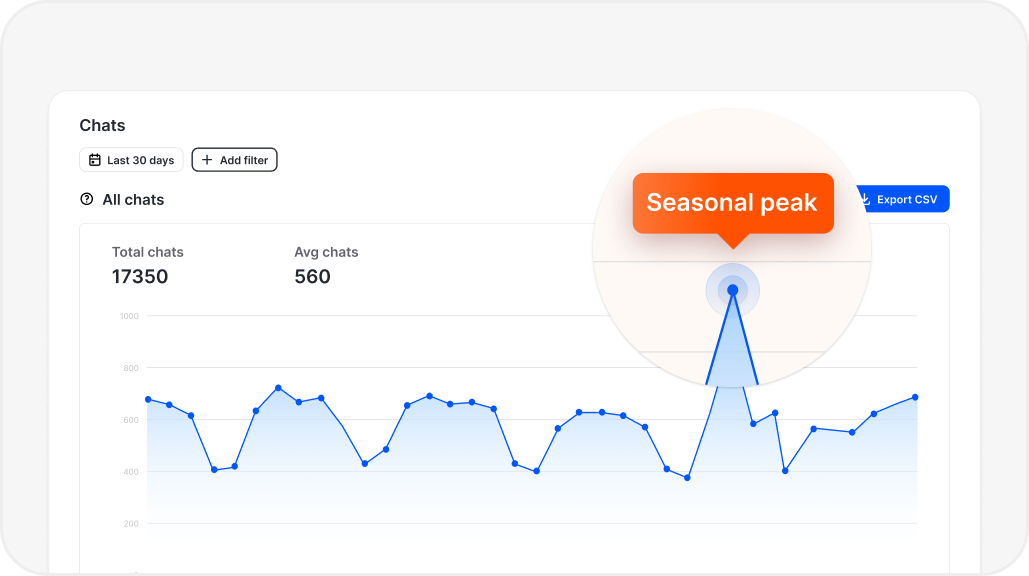Click the Avg chats metric value
Image resolution: width=1029 pixels, height=576 pixels.
pyautogui.click(x=313, y=277)
